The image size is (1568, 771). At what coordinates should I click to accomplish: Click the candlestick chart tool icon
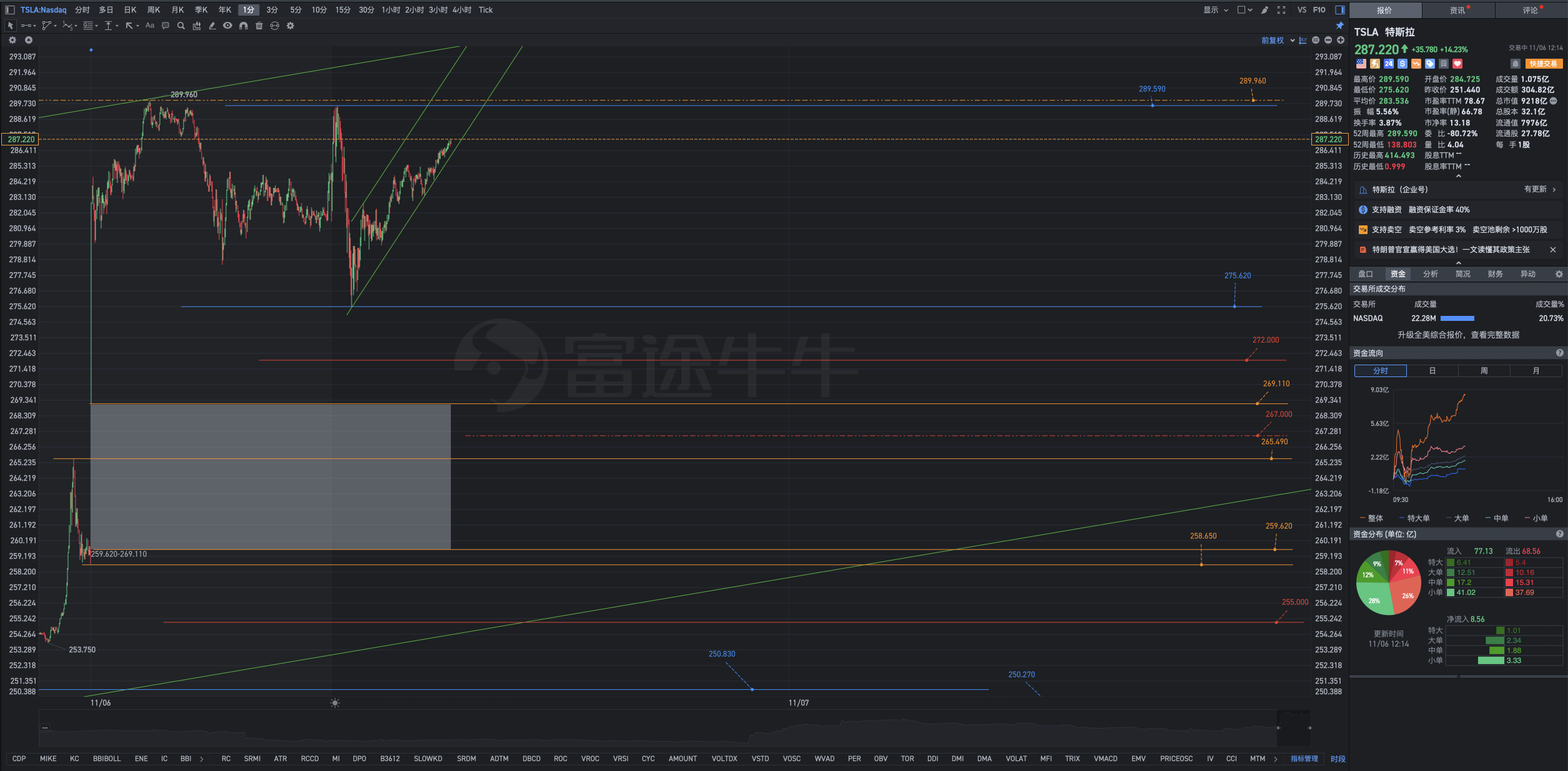(x=197, y=26)
